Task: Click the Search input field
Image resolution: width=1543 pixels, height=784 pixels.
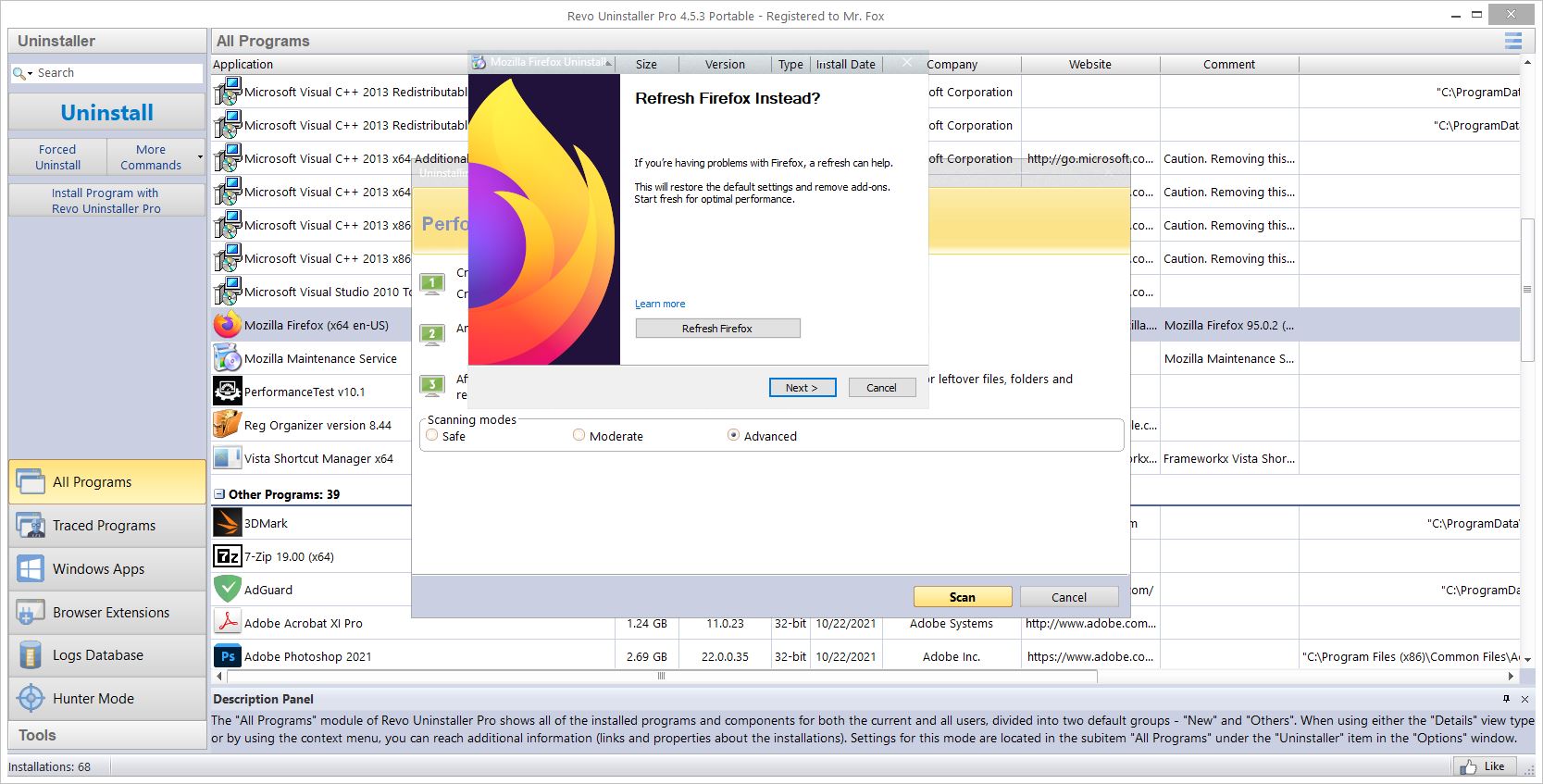Action: coord(118,73)
